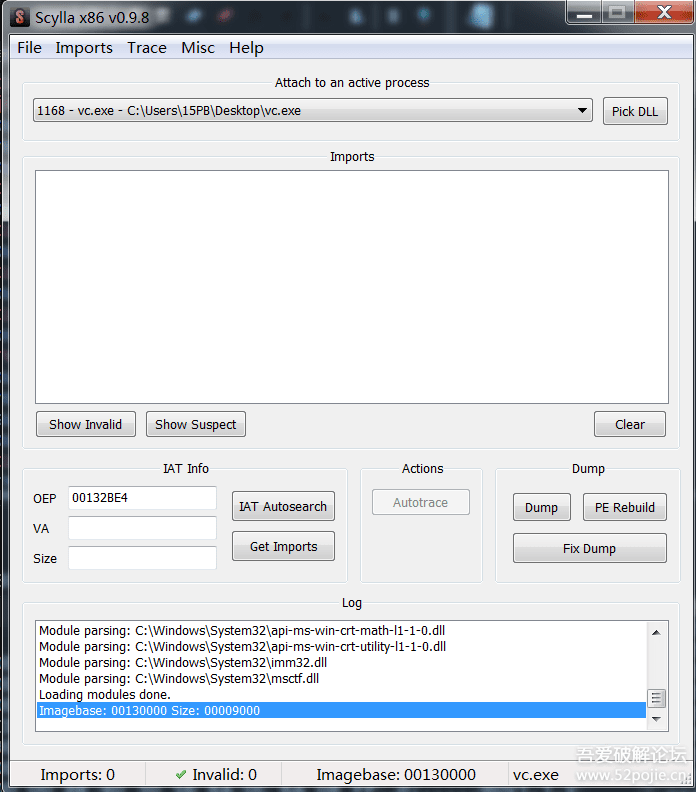Viewport: 696px width, 792px height.
Task: Click the Scylla app icon in title bar
Action: coord(20,17)
